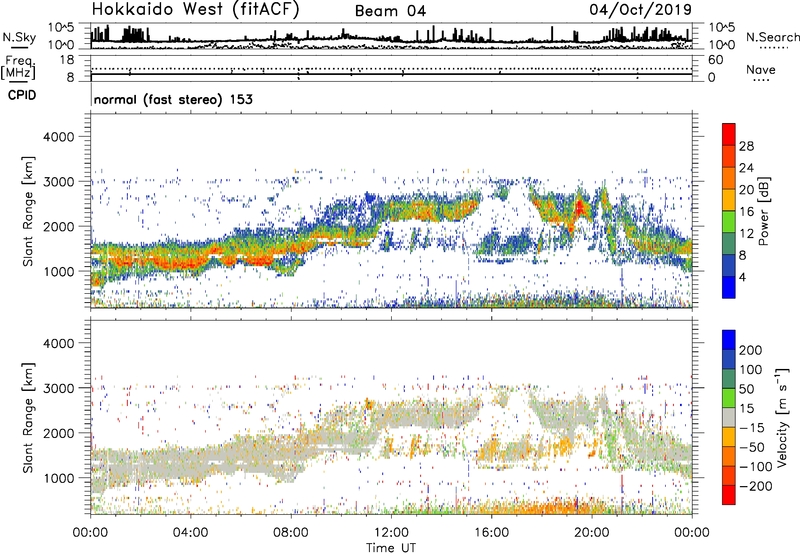This screenshot has width=800, height=554.
Task: Select the "18" frequency tick value
Action: (66, 60)
